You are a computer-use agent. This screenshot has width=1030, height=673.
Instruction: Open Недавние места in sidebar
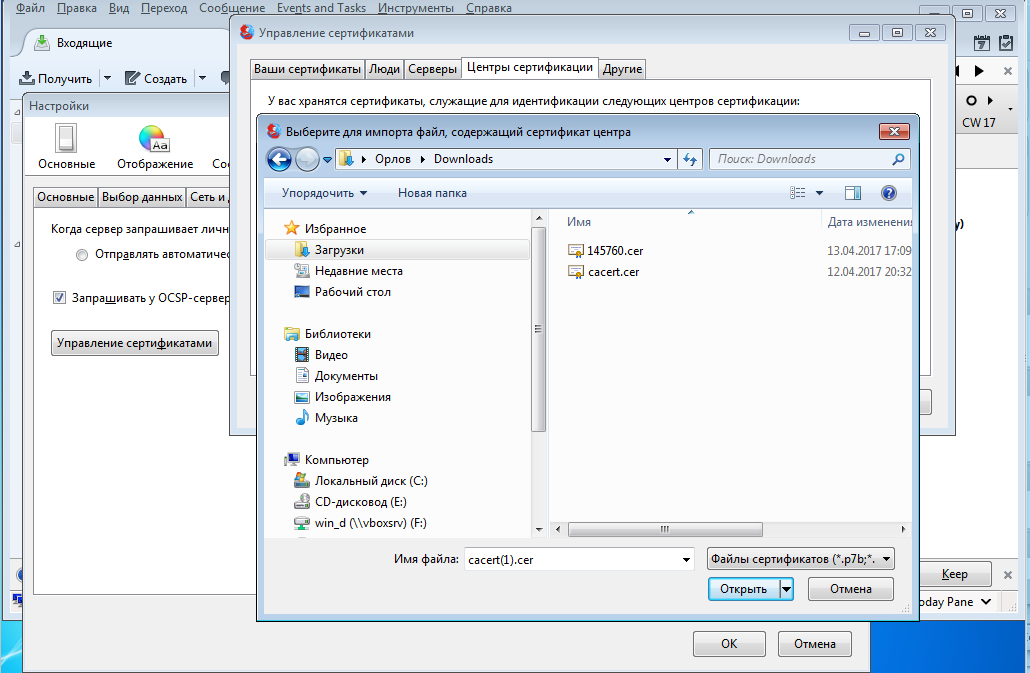(349, 271)
